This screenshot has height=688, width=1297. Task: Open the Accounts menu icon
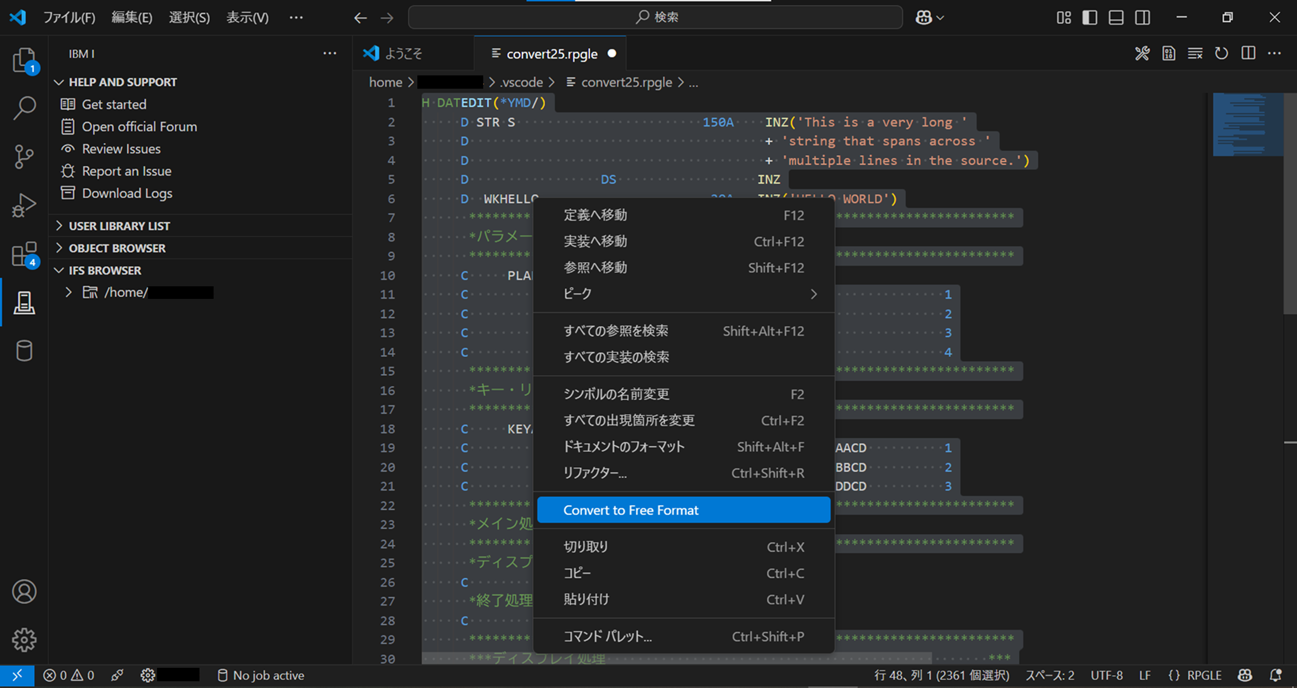(24, 592)
